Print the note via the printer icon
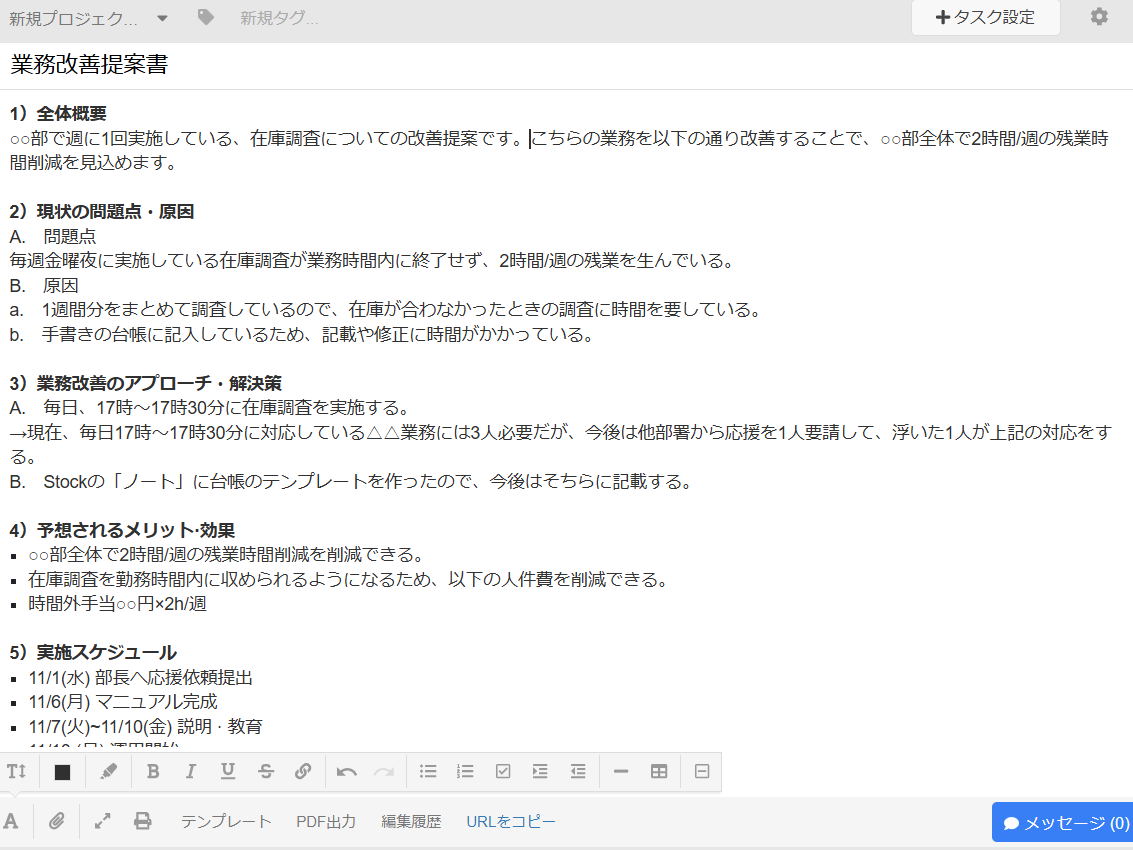Image resolution: width=1133 pixels, height=850 pixels. pos(143,821)
